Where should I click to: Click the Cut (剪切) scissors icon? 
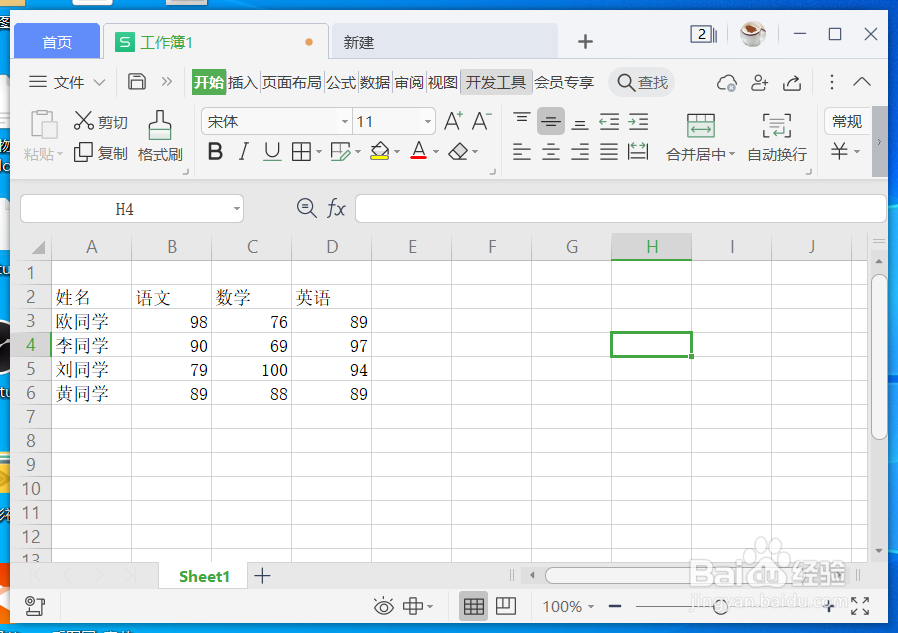click(x=100, y=121)
